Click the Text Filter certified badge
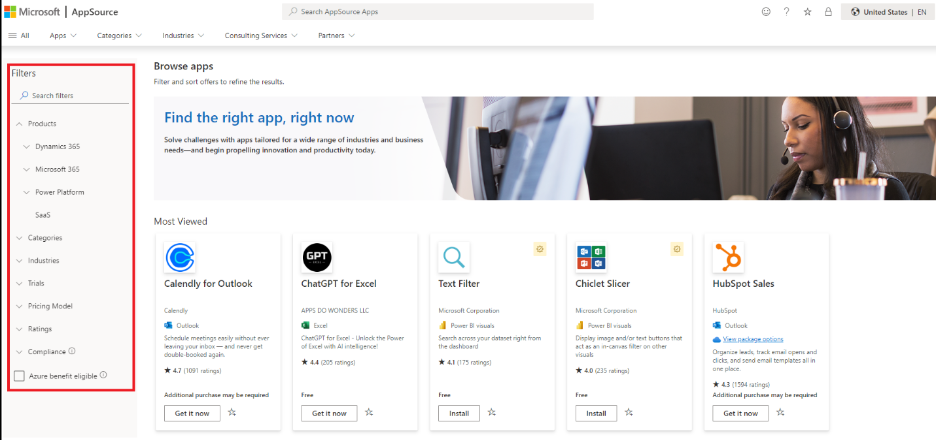Screen dimensions: 936x440 point(540,249)
